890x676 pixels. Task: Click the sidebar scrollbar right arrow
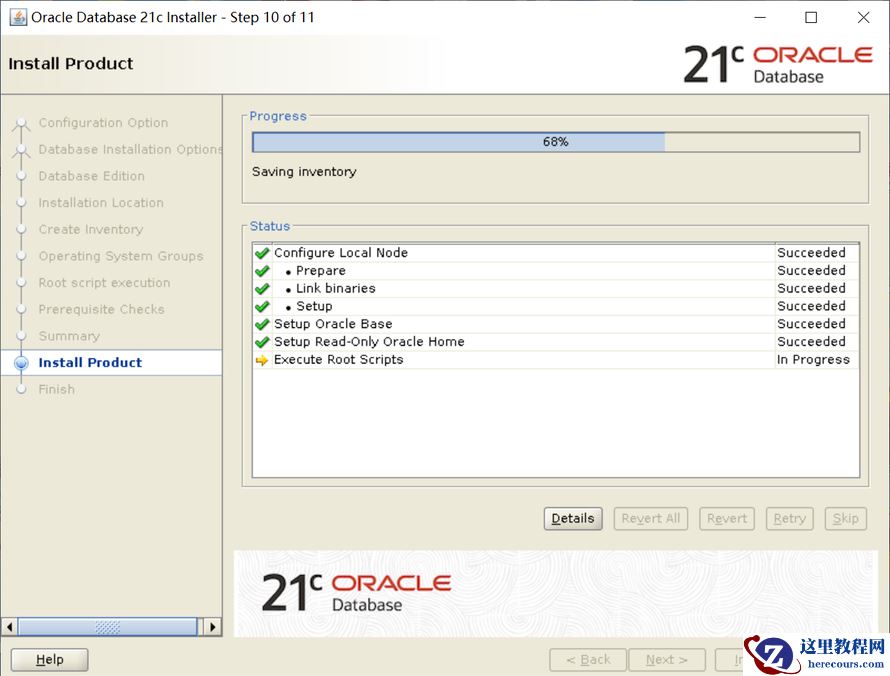pyautogui.click(x=213, y=627)
